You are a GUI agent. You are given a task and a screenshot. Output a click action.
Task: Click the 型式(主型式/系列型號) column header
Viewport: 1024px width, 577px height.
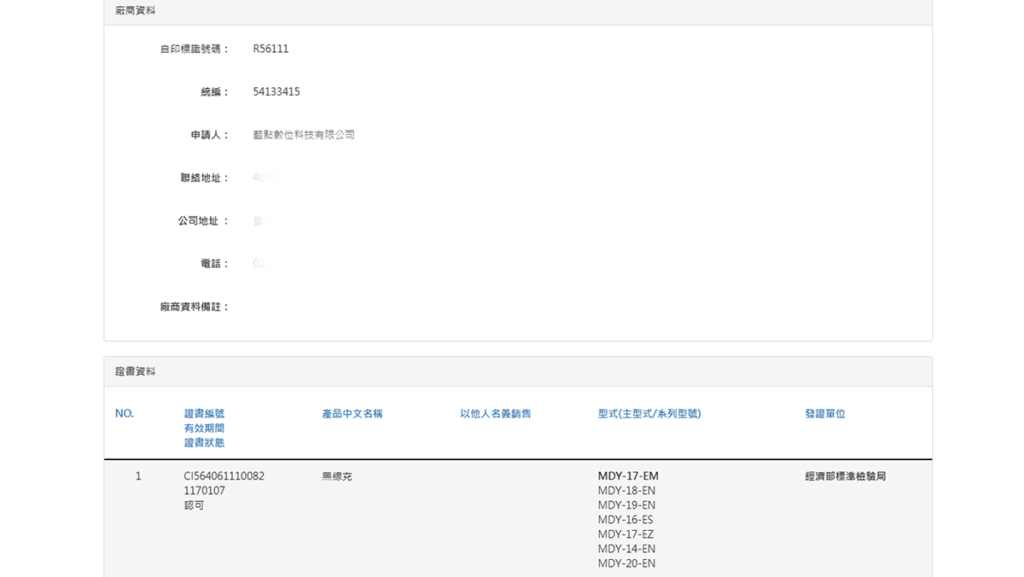pyautogui.click(x=649, y=414)
